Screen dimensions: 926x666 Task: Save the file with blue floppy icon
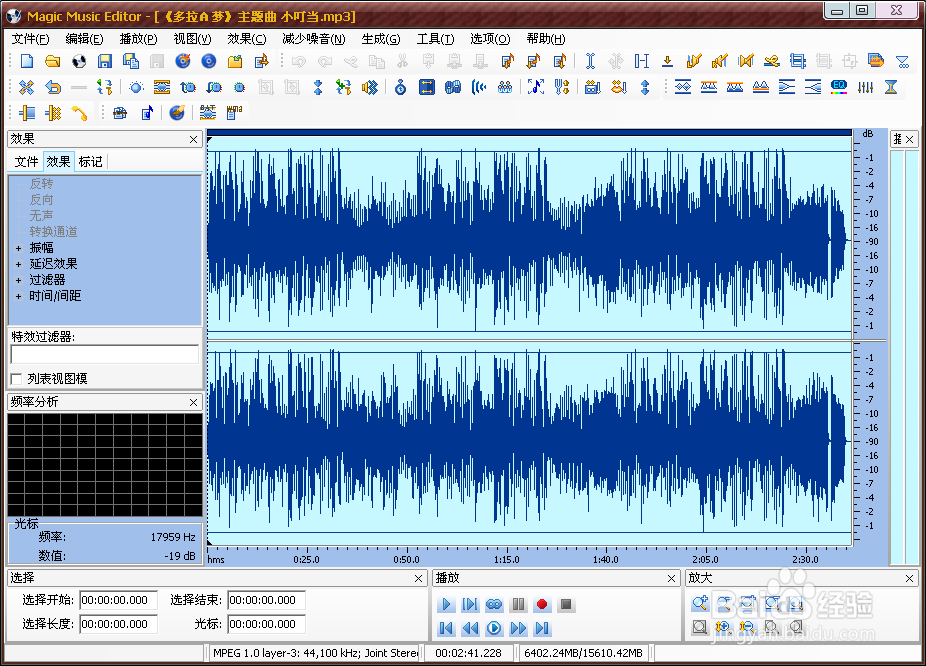pyautogui.click(x=105, y=61)
